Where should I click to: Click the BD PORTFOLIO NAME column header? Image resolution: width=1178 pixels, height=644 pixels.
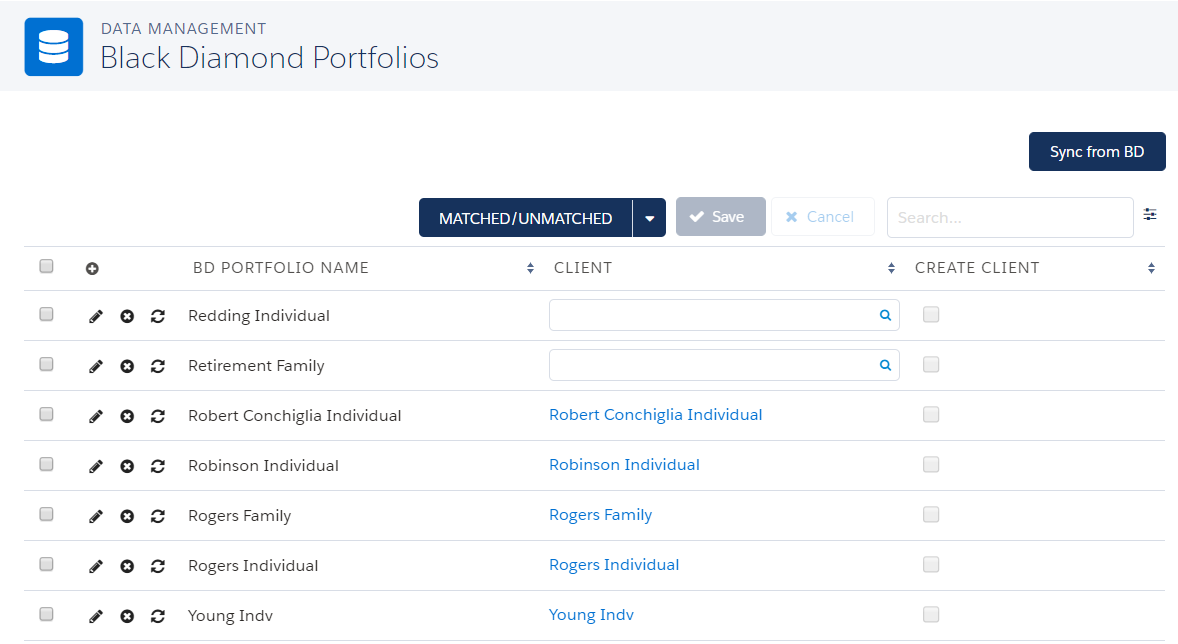[x=280, y=268]
